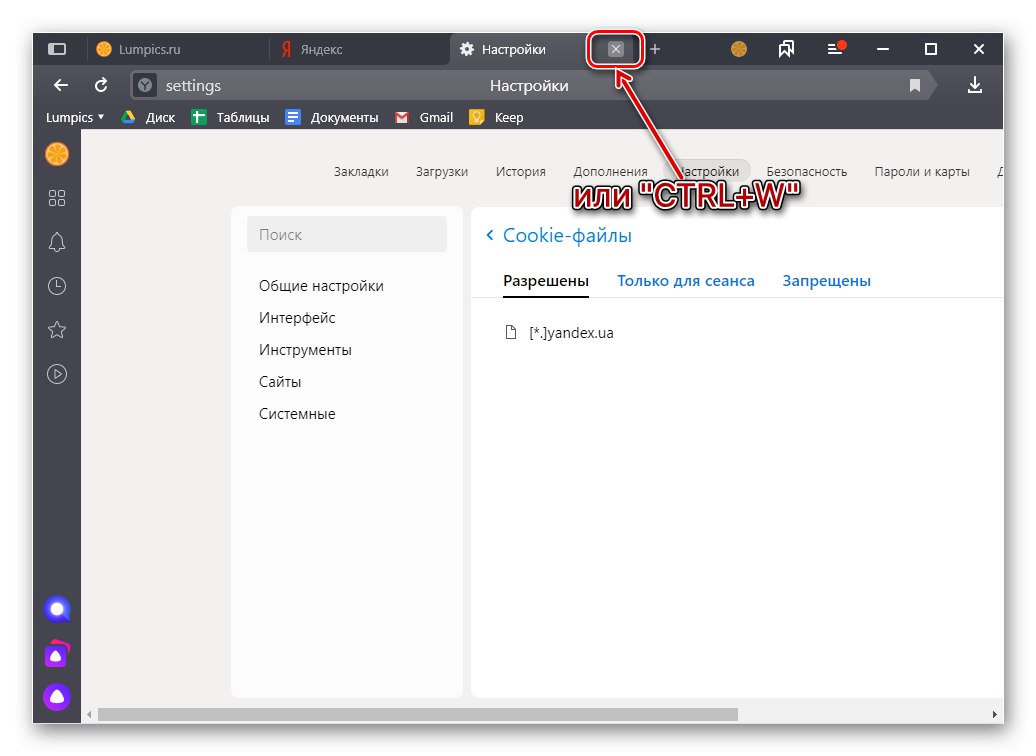This screenshot has height=756, width=1036.
Task: Open the browser menu with red notification dot
Action: (835, 48)
